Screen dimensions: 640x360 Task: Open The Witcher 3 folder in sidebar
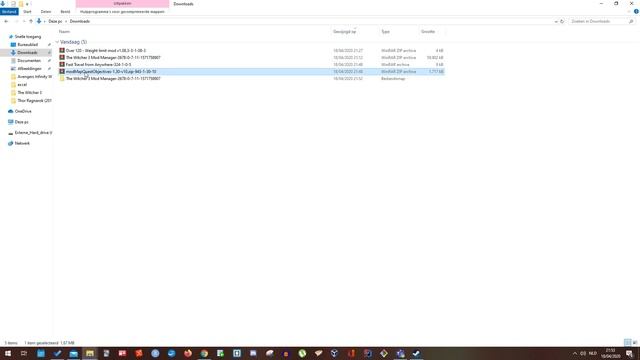[29, 93]
